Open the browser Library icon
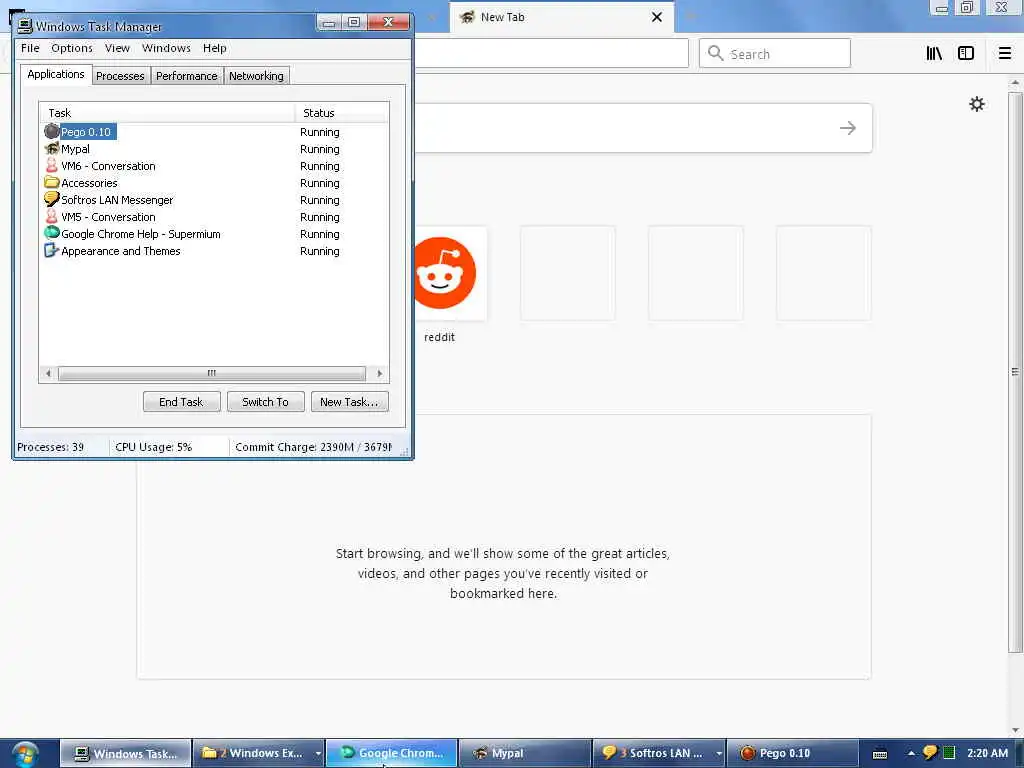 (x=934, y=54)
